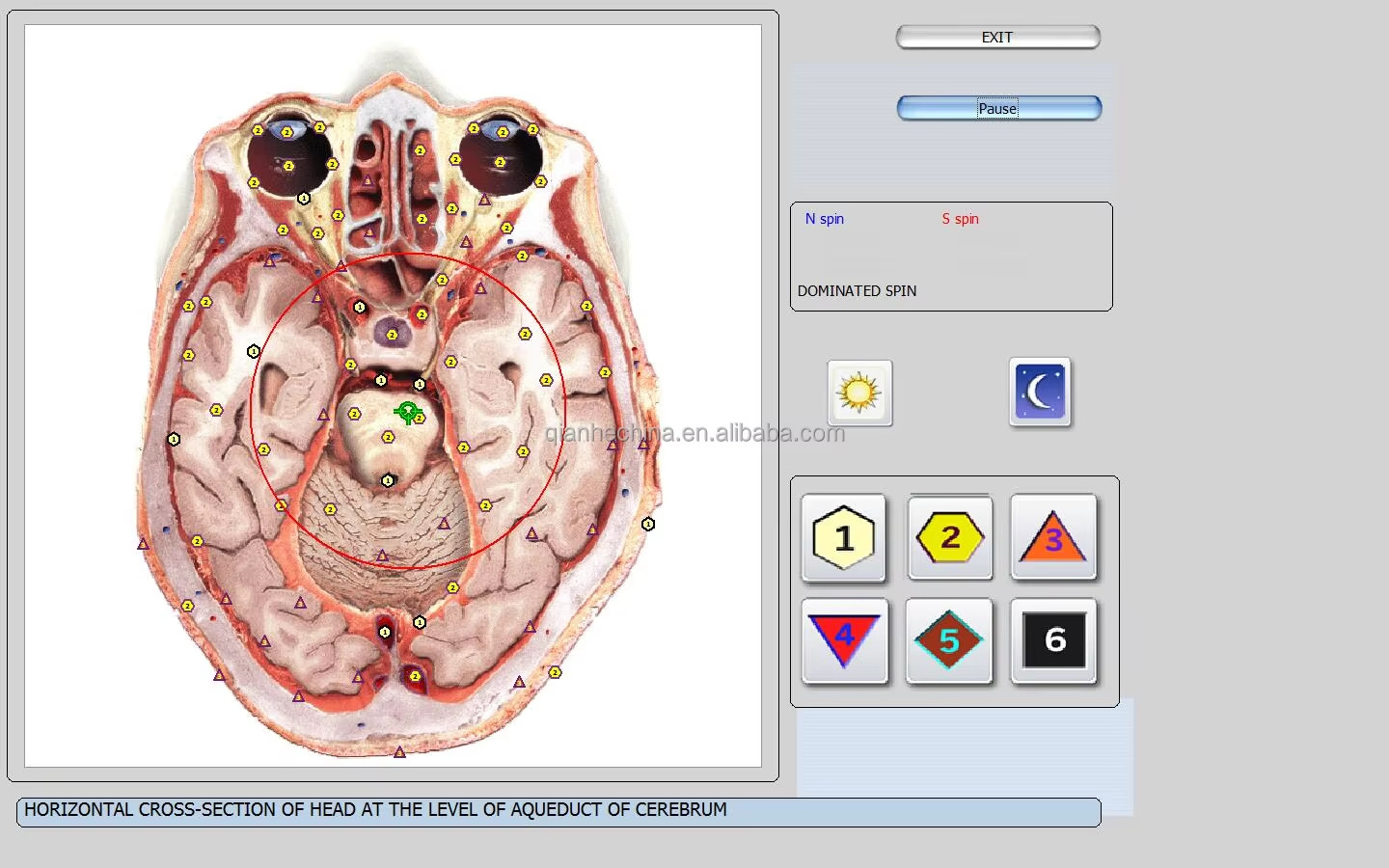Screen dimensions: 1389x868
Task: Pause the scan with the Pause button
Action: (998, 109)
